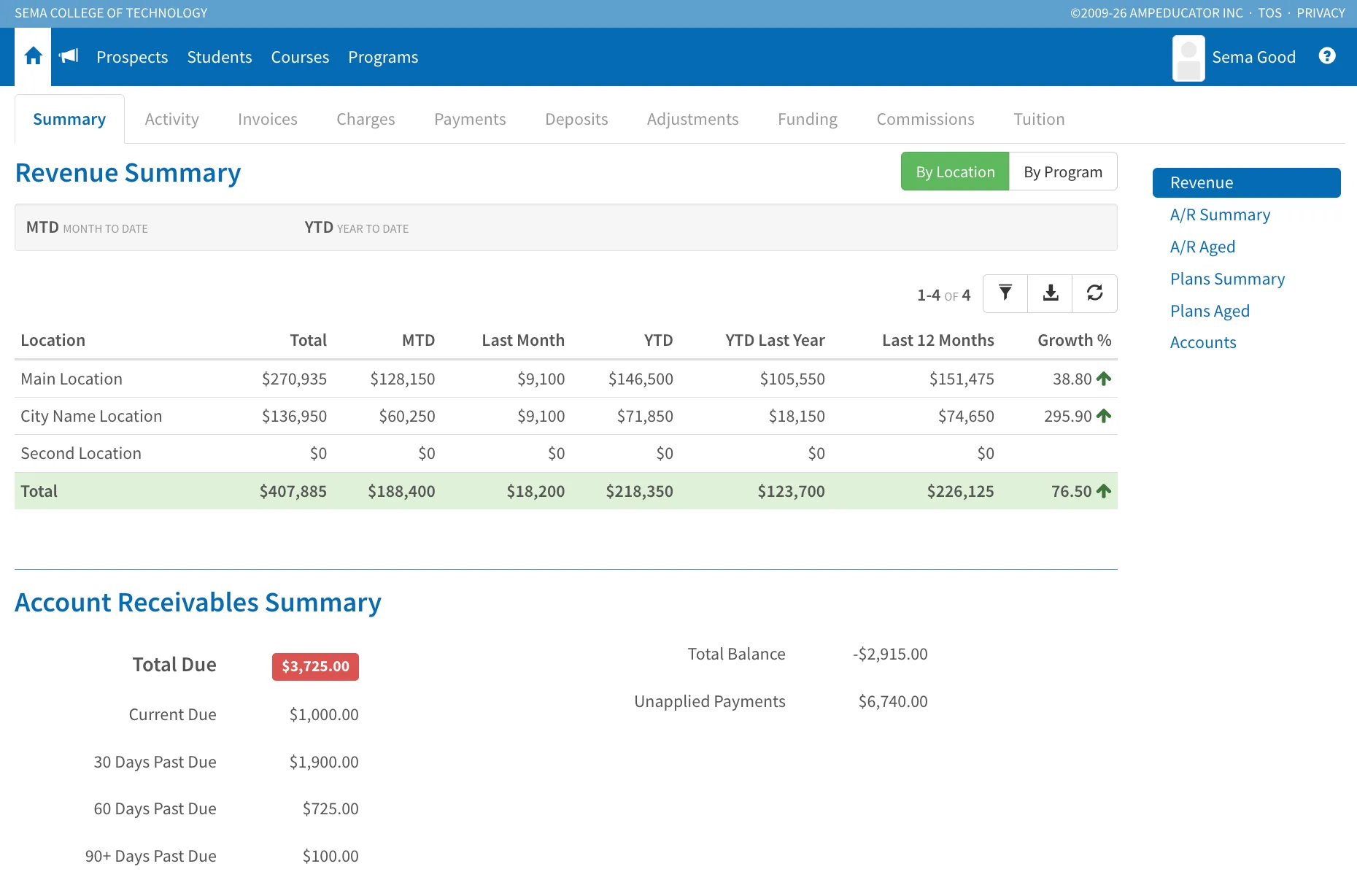Jump to Plans Aged section
Image resolution: width=1357 pixels, height=896 pixels.
click(x=1210, y=311)
